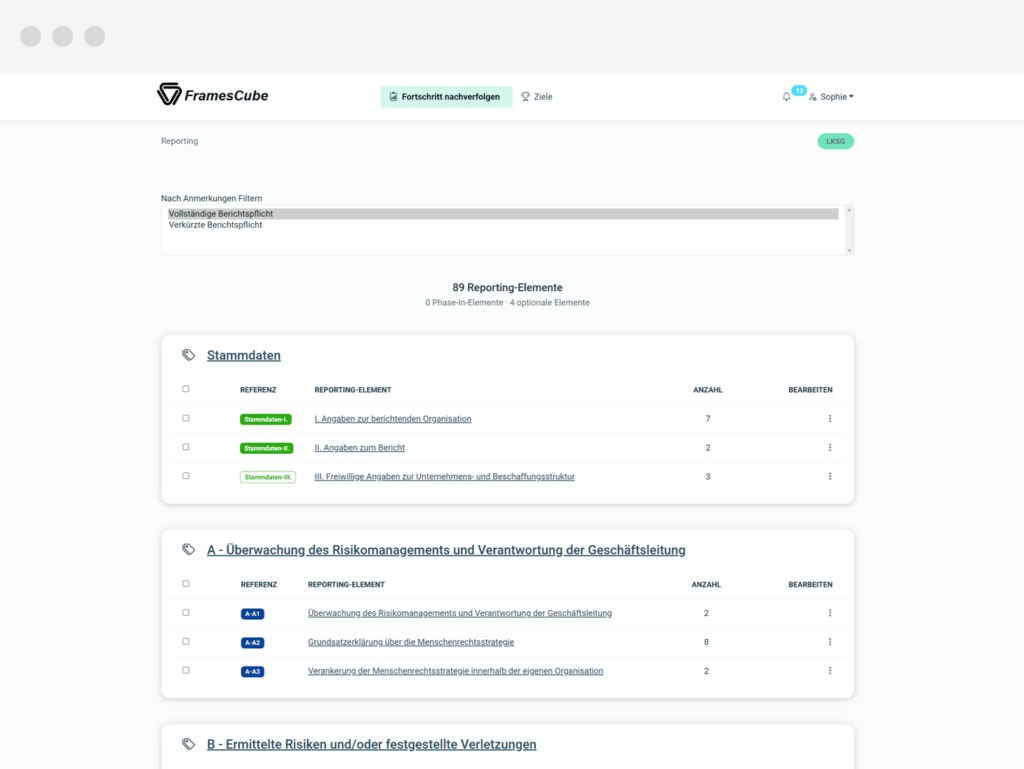1024x769 pixels.
Task: Click the tag icon next to Stammdaten
Action: pos(189,355)
